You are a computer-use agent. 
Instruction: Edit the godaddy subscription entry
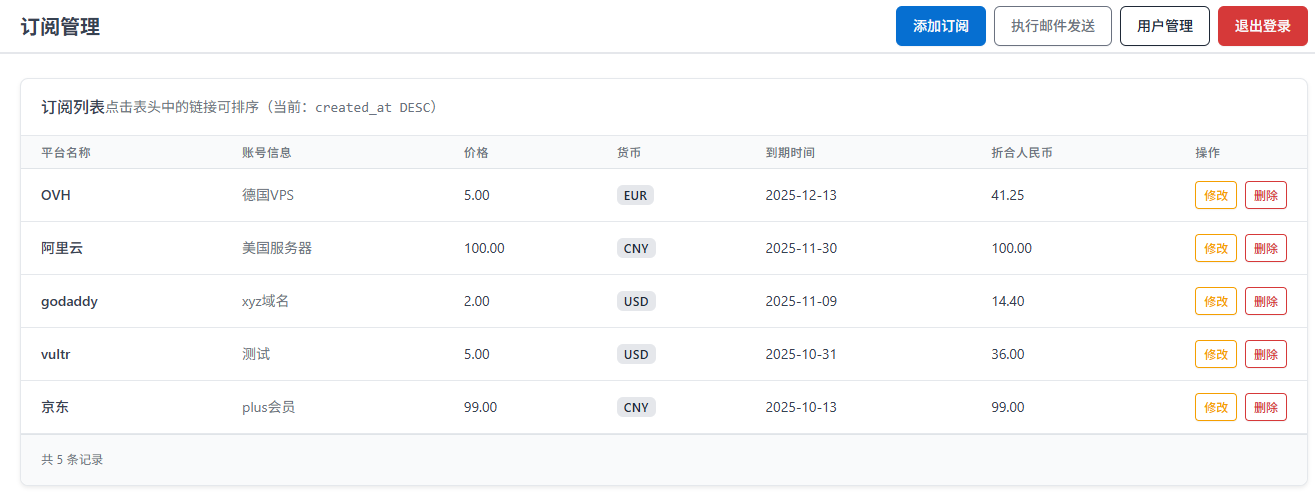coord(1215,301)
